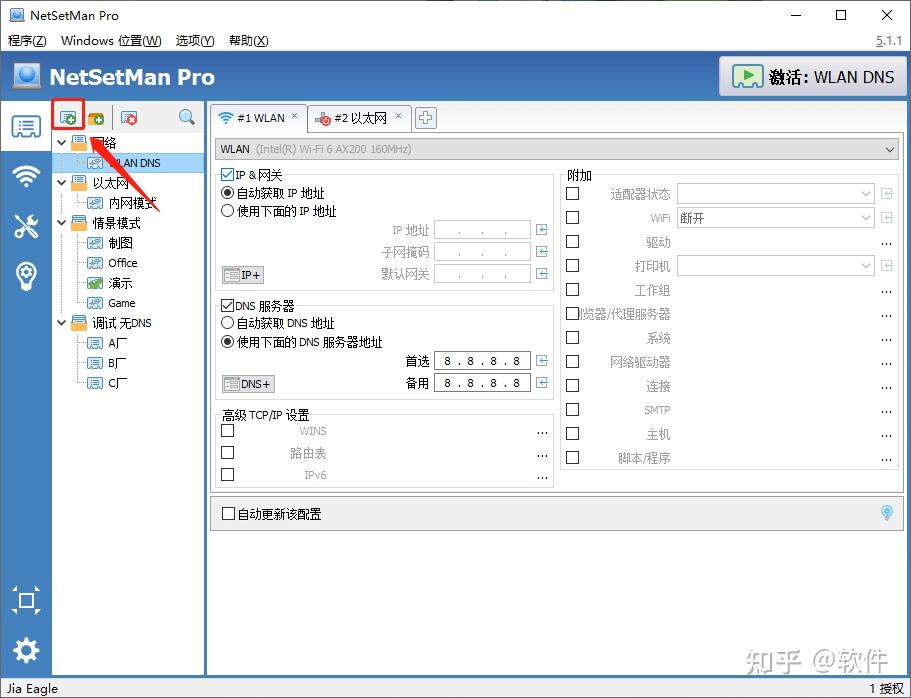
Task: Select the WiFi management sidebar icon
Action: pos(25,175)
